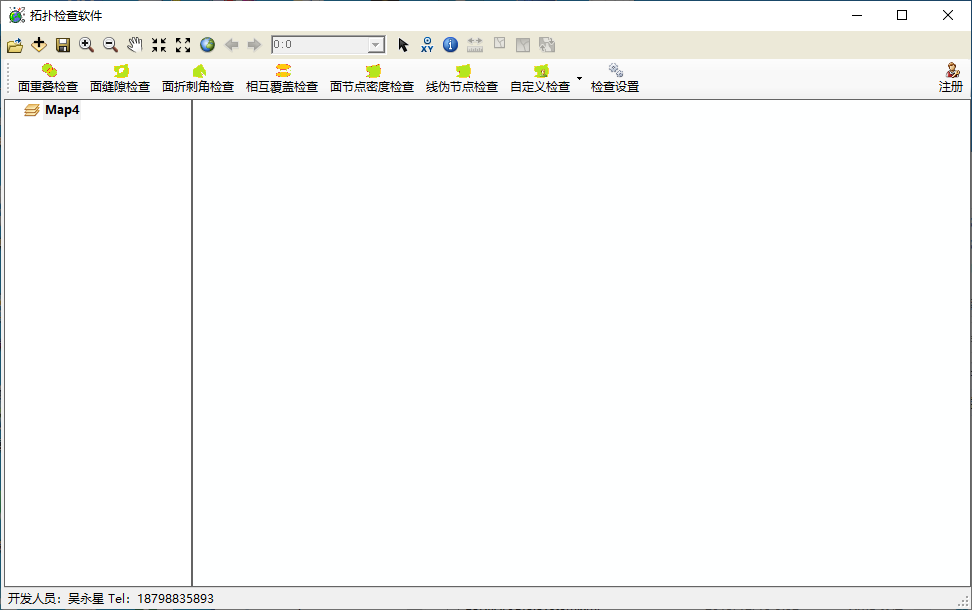Activate the blue Identify info tool

[451, 45]
